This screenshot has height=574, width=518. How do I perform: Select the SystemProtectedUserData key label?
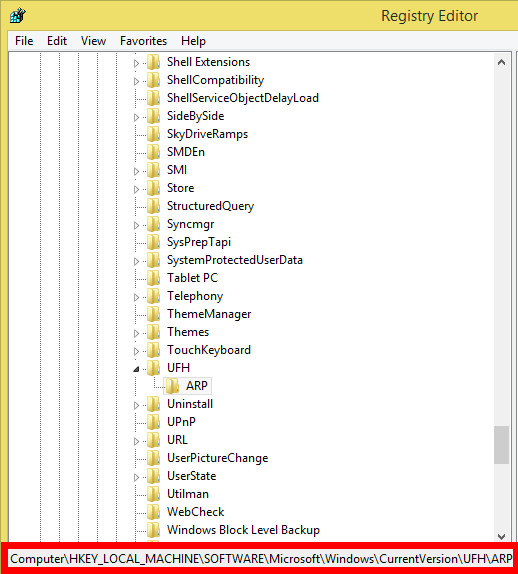235,260
